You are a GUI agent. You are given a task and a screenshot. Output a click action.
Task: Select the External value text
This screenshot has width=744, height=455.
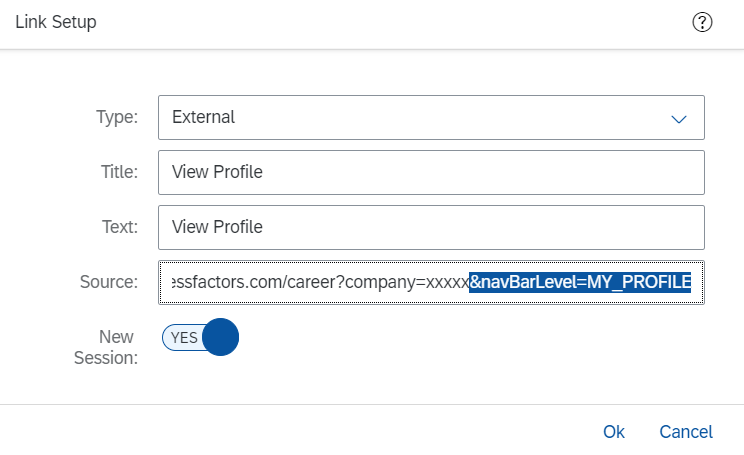click(x=203, y=117)
